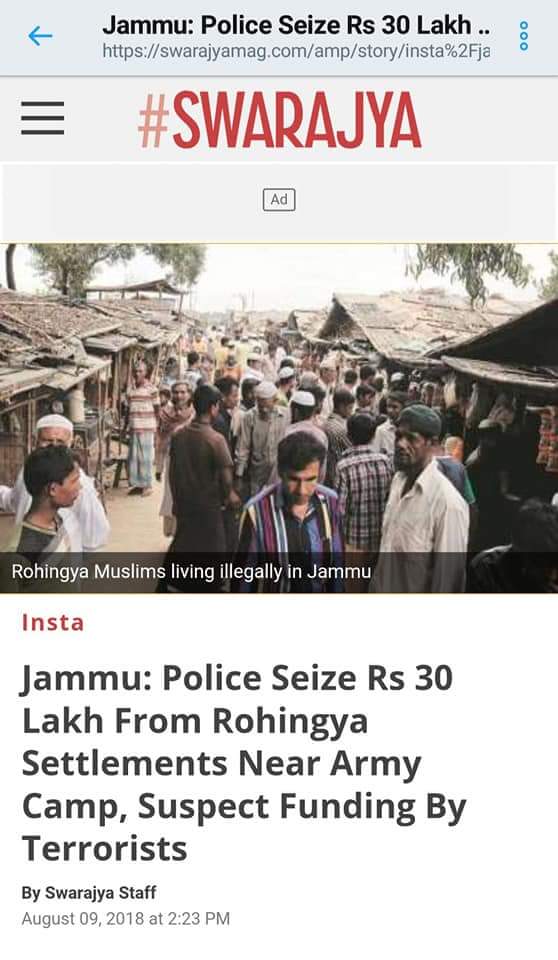Click the Ad badge icon
The image size is (558, 960).
[279, 200]
